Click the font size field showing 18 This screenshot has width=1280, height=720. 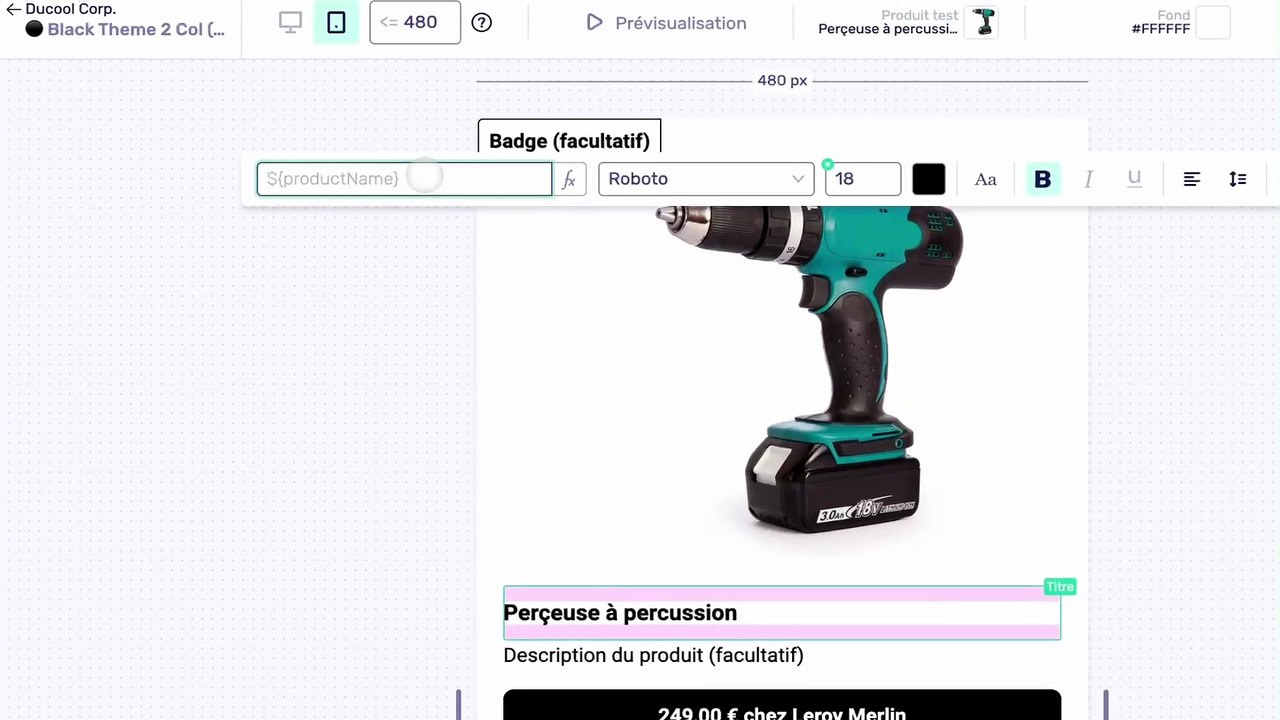point(863,179)
